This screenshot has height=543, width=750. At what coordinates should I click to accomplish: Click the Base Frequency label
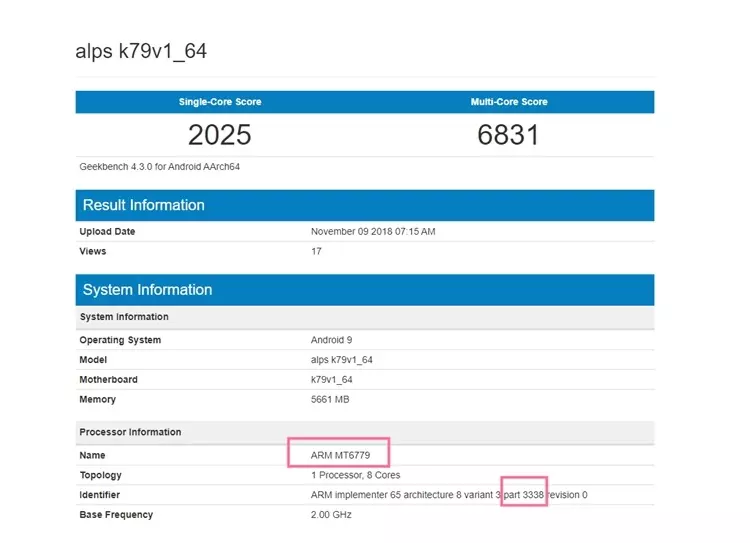pyautogui.click(x=116, y=515)
